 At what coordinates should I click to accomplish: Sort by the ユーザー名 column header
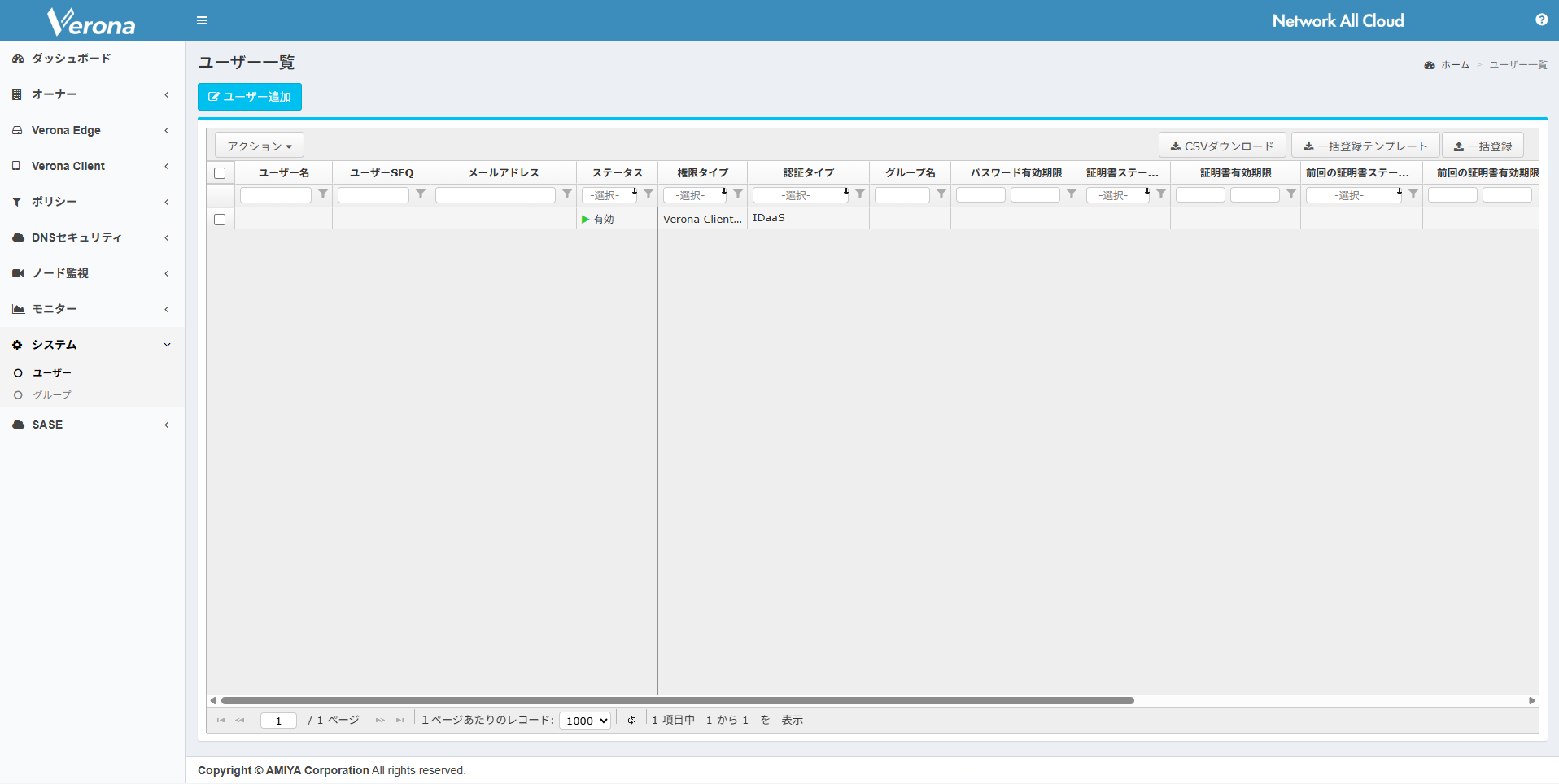click(x=284, y=172)
